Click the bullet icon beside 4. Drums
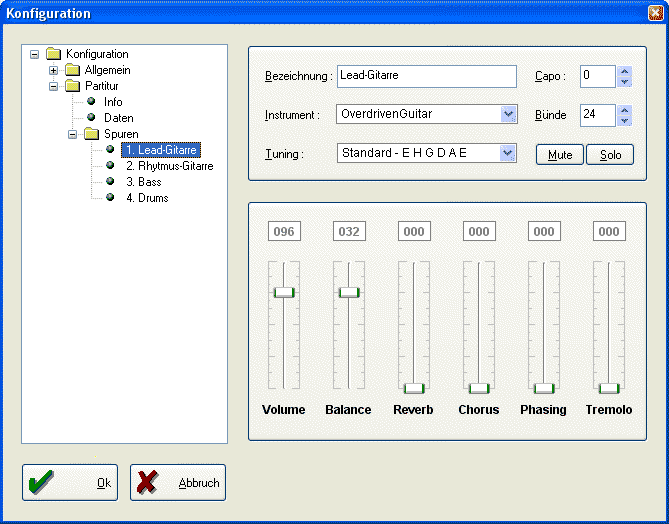This screenshot has width=669, height=524. pyautogui.click(x=111, y=198)
